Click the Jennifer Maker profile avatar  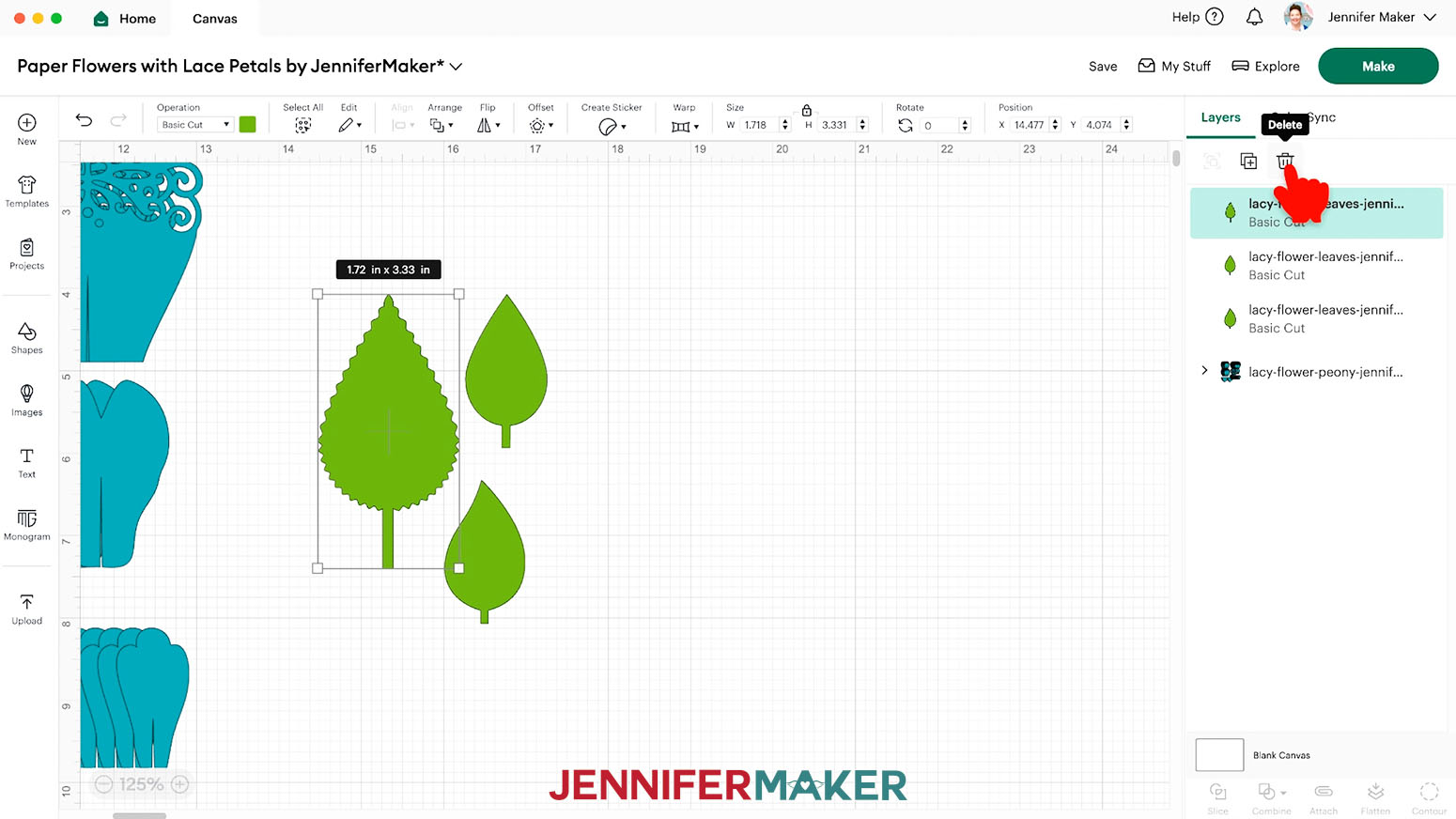tap(1298, 17)
